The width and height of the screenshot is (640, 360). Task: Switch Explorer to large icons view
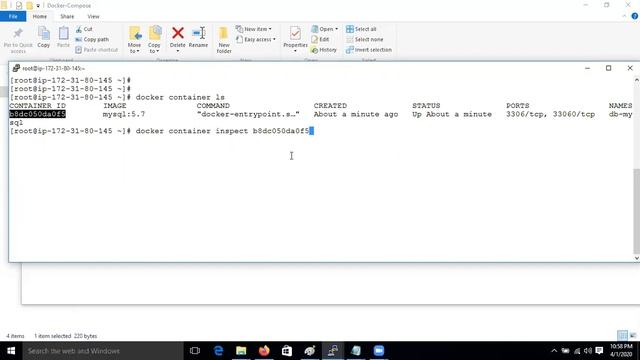tap(633, 336)
